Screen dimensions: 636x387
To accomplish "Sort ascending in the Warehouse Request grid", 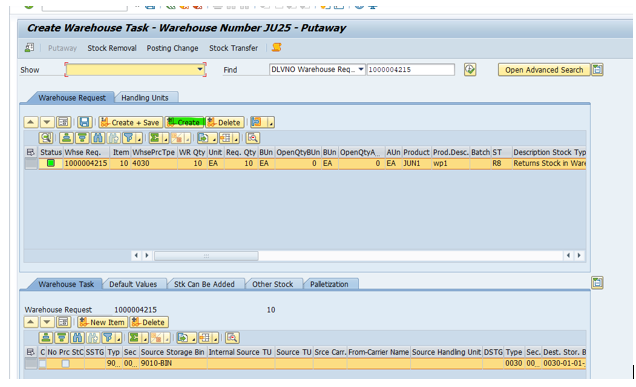I will pyautogui.click(x=66, y=138).
